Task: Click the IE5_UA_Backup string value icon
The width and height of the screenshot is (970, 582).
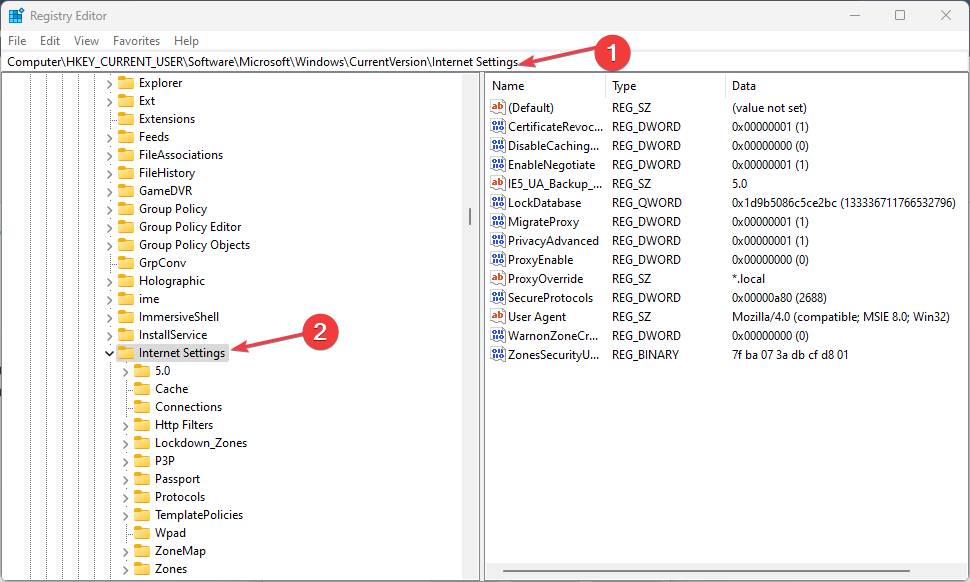Action: pos(498,183)
